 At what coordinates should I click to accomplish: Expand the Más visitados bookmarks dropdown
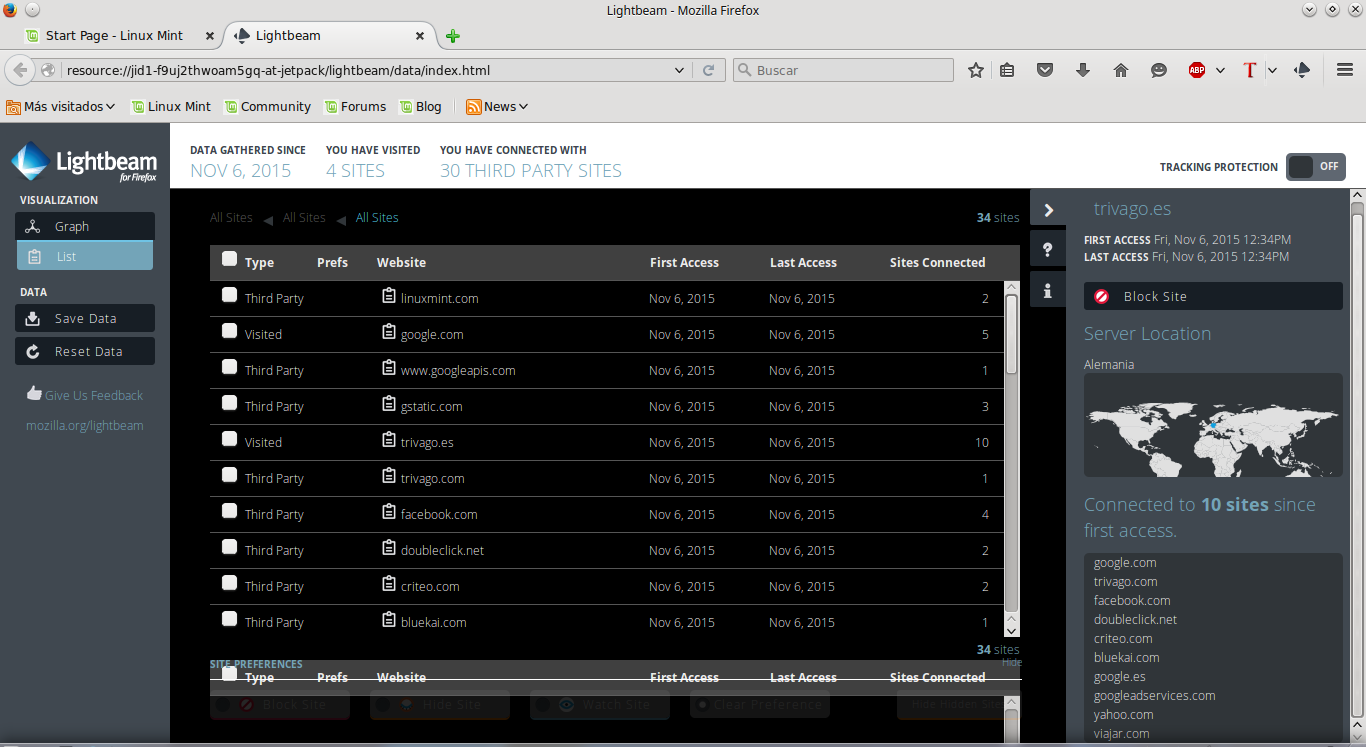pos(61,106)
